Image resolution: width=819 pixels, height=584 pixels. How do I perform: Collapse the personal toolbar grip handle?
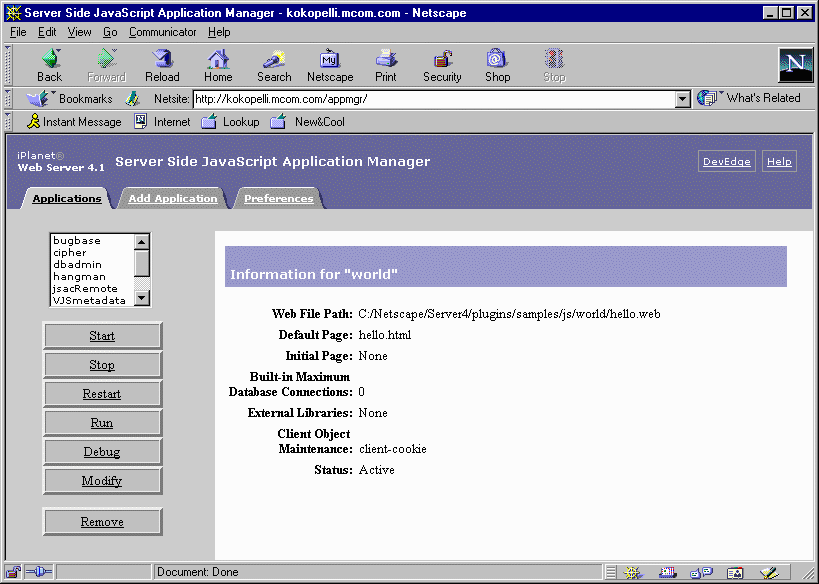[8, 121]
